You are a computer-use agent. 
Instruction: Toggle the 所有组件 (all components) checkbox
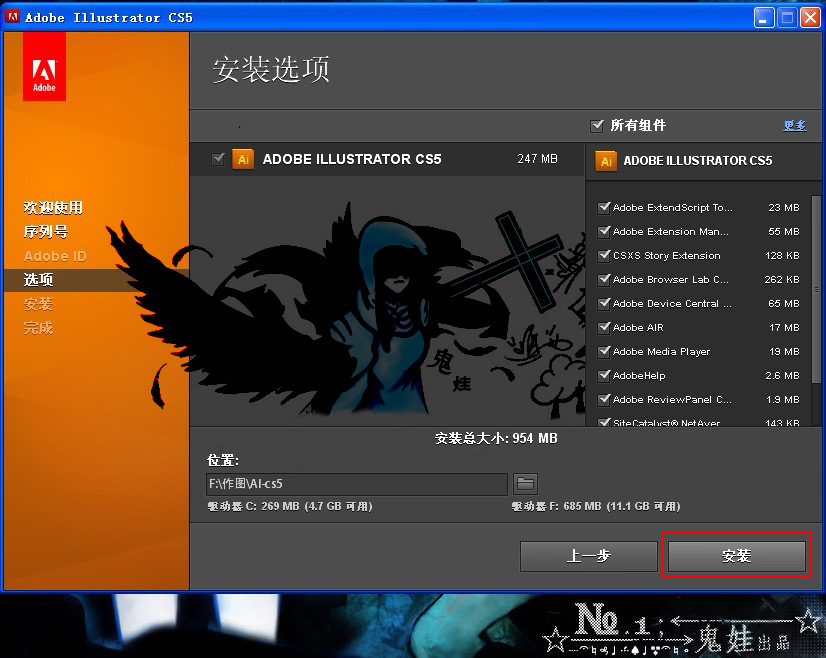tap(597, 126)
